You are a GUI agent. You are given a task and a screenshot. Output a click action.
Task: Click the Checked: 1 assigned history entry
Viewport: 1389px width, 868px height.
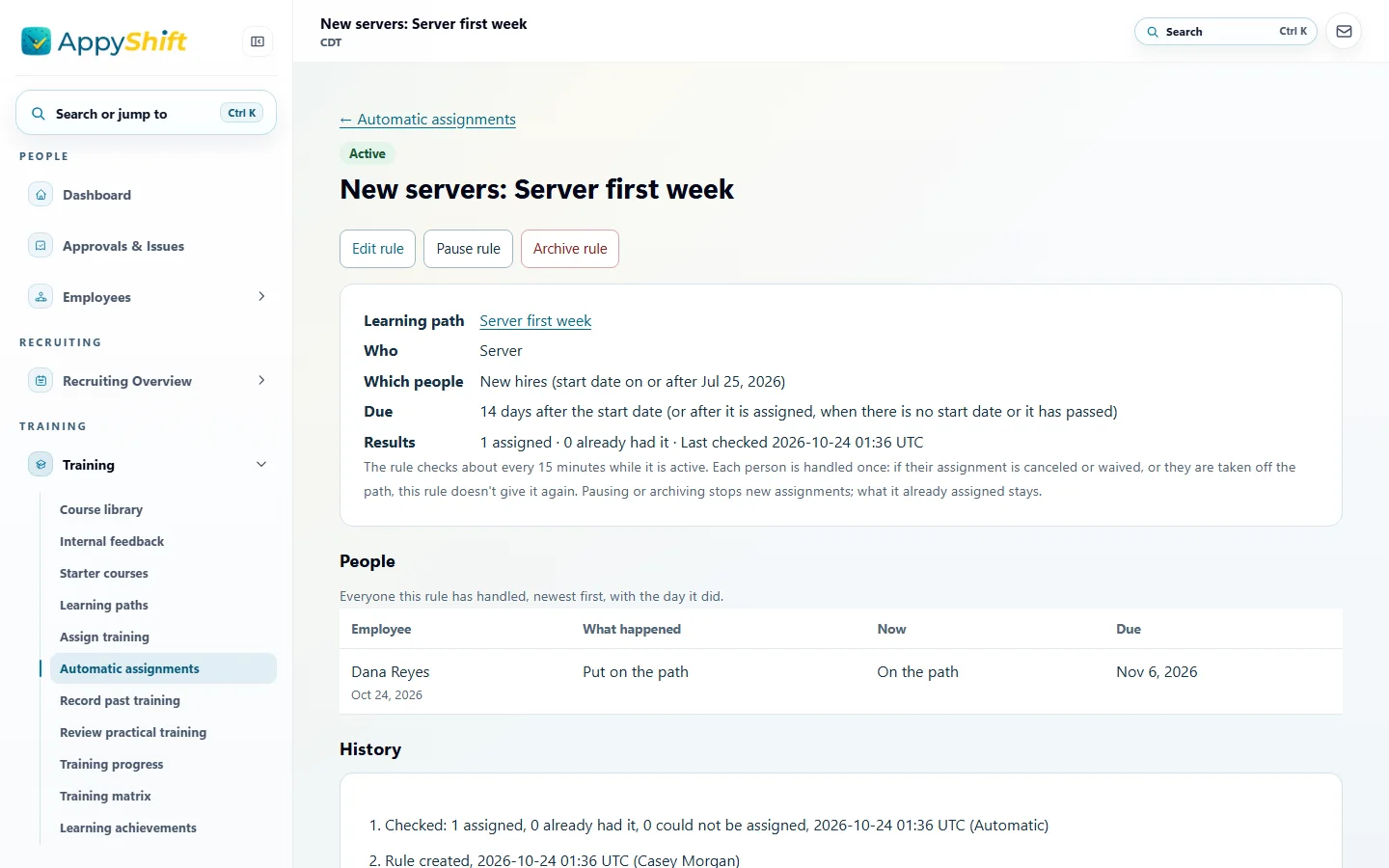coord(717,826)
